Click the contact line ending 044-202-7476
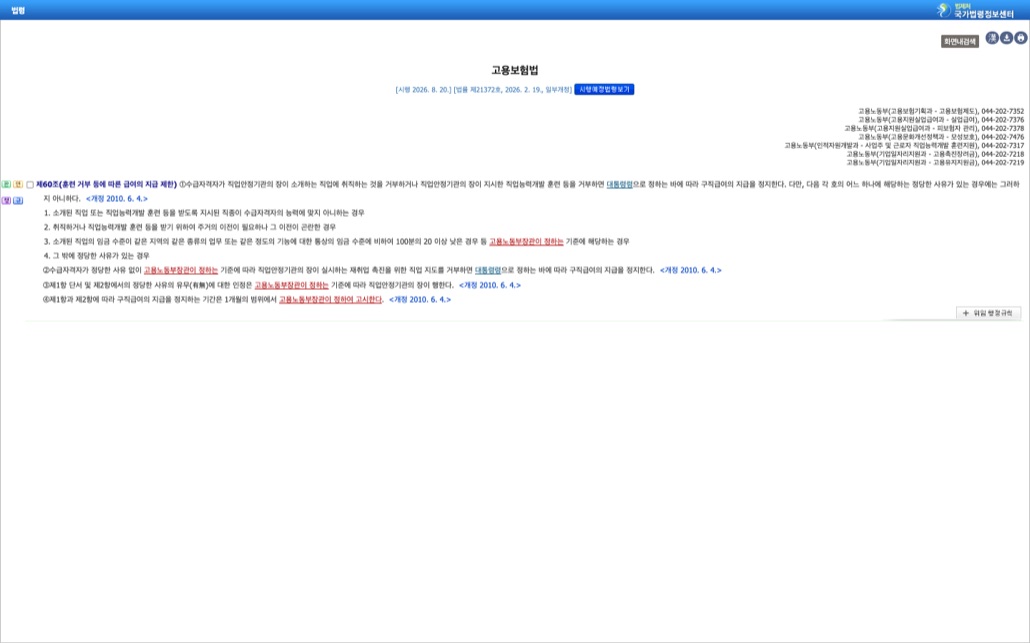The height and width of the screenshot is (643, 1030). pos(941,137)
